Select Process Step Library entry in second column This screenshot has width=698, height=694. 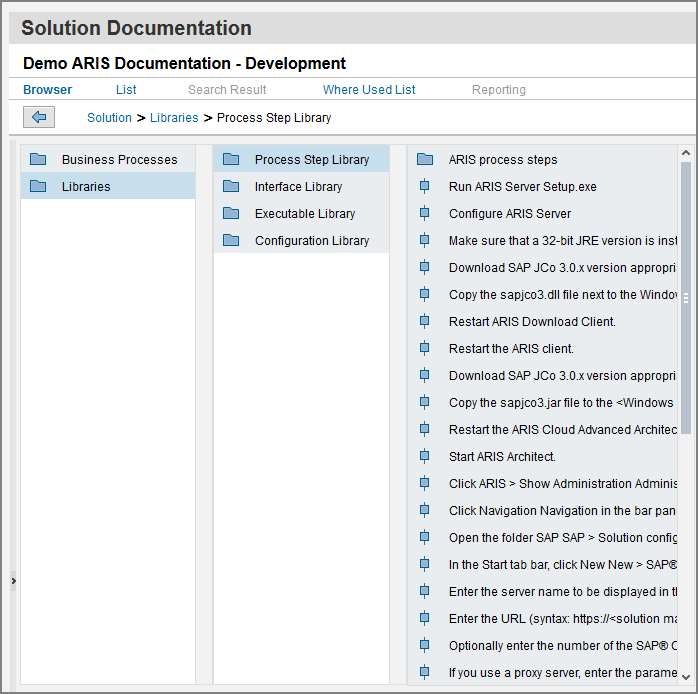(301, 159)
